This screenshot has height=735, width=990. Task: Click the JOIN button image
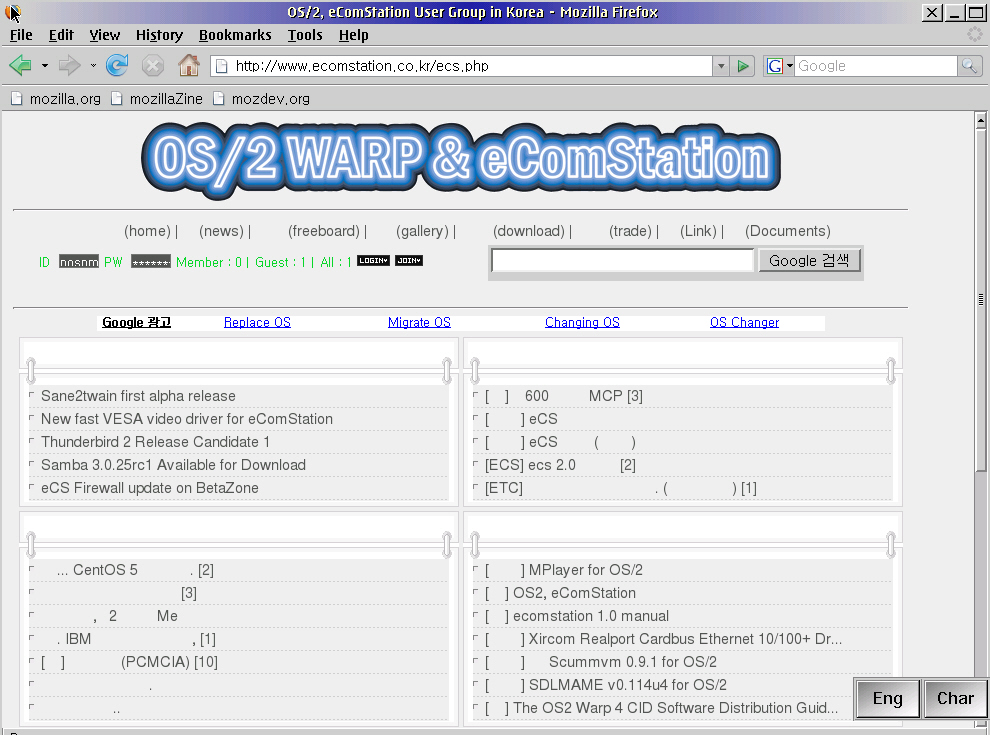[x=409, y=261]
